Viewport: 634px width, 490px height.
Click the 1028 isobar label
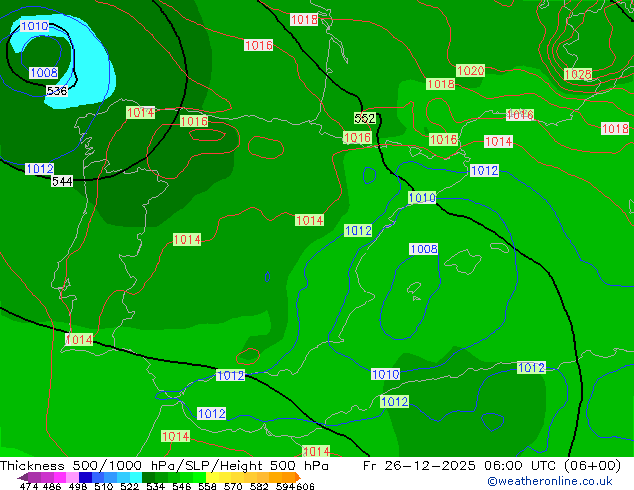578,74
